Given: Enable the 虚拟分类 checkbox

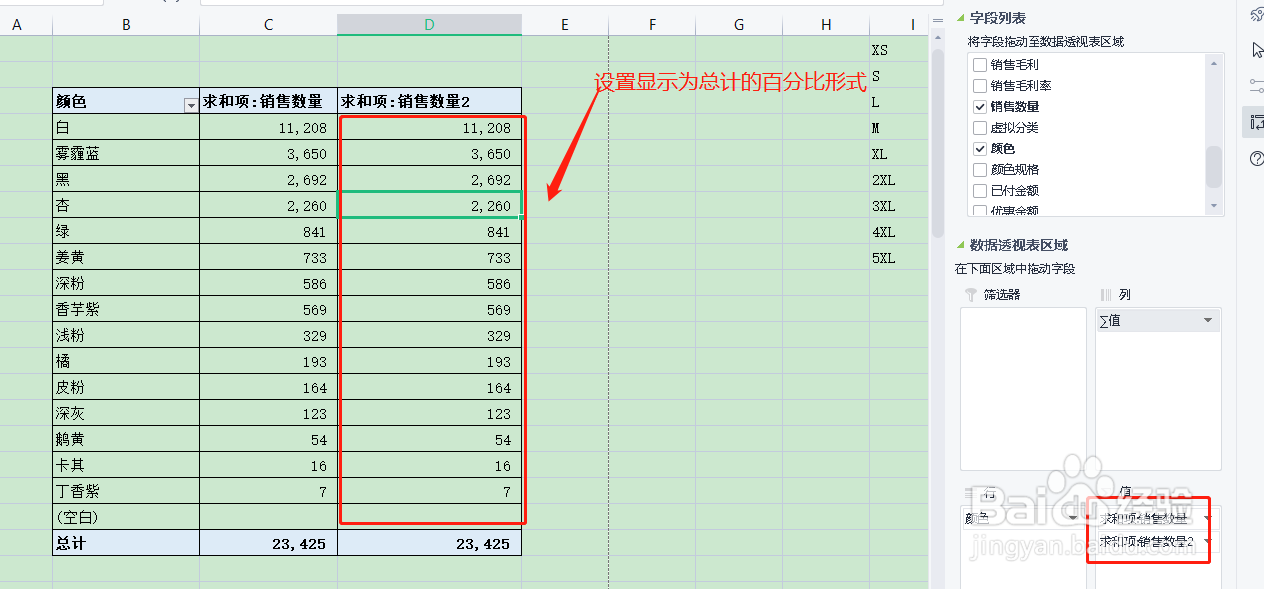Looking at the screenshot, I should point(979,126).
